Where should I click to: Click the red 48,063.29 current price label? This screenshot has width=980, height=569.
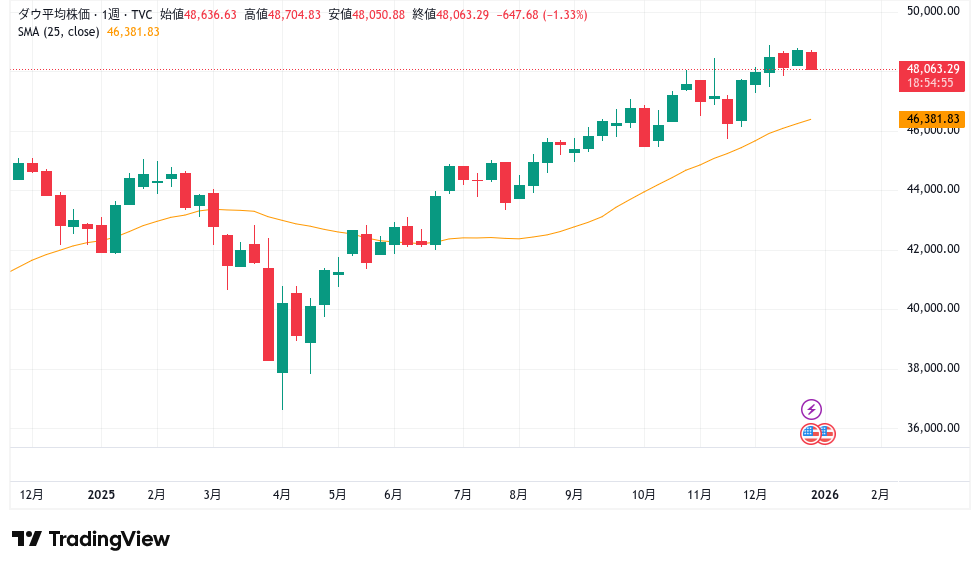pos(932,69)
